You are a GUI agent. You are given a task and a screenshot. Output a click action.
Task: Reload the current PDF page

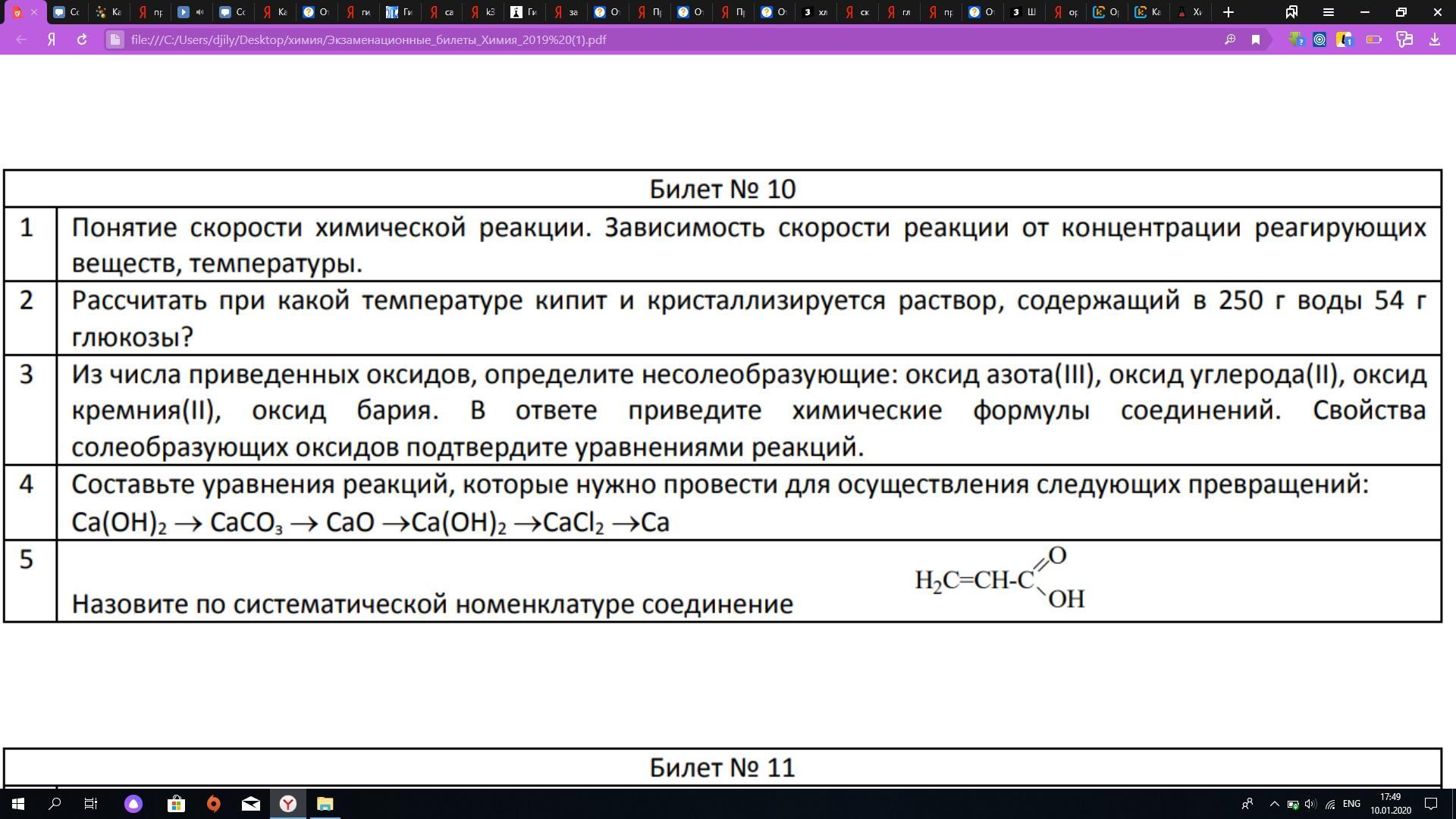[82, 39]
